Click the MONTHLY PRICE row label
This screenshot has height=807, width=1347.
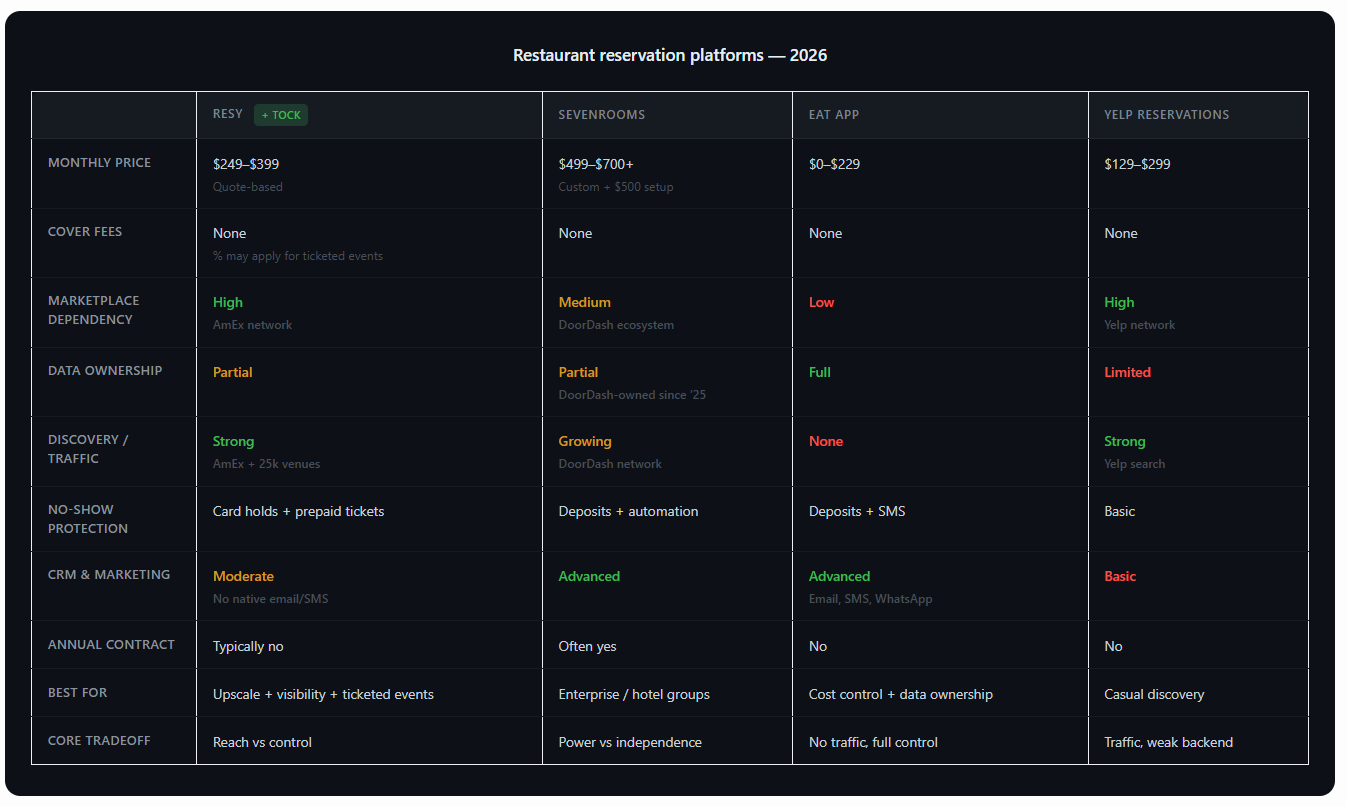click(100, 163)
